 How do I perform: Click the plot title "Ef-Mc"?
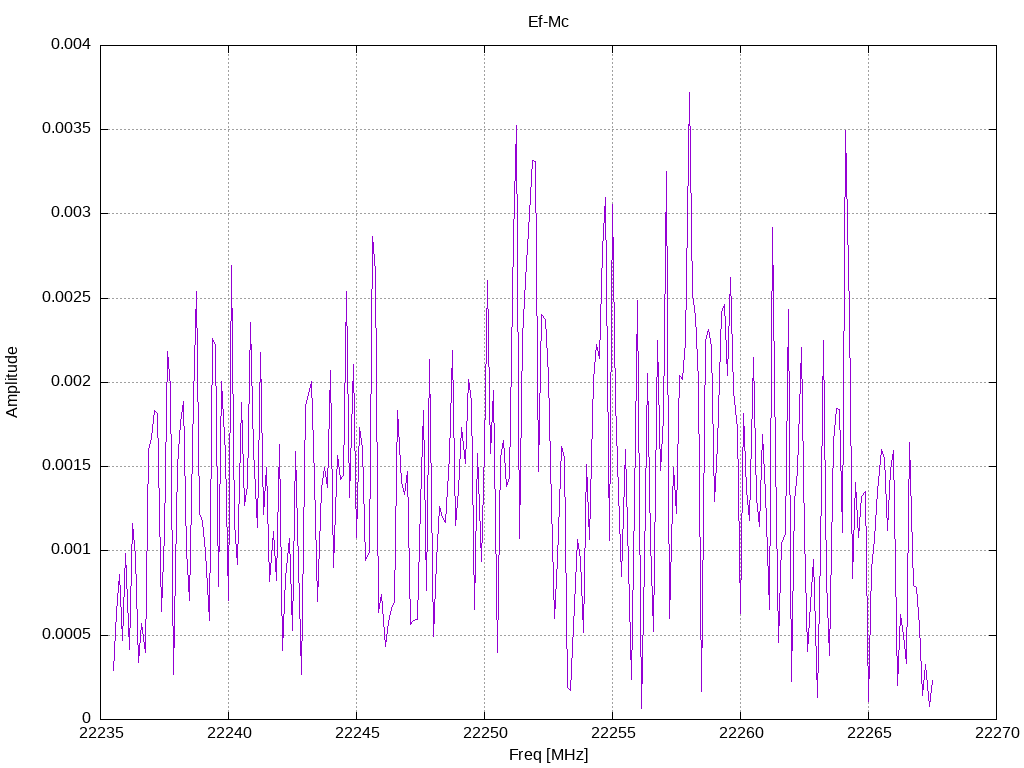point(548,22)
